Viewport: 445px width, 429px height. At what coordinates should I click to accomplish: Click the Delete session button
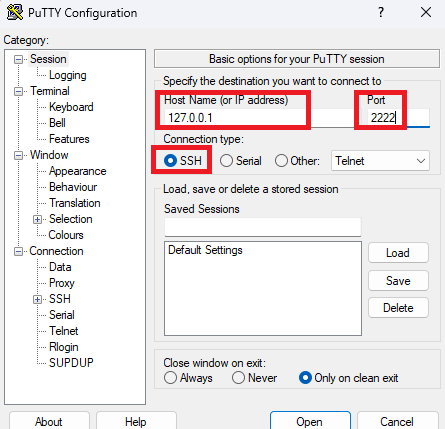398,308
